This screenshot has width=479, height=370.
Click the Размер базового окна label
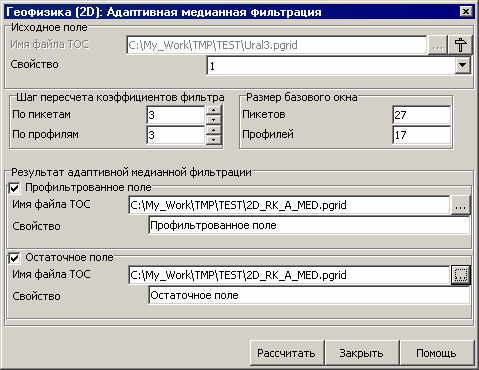point(302,97)
